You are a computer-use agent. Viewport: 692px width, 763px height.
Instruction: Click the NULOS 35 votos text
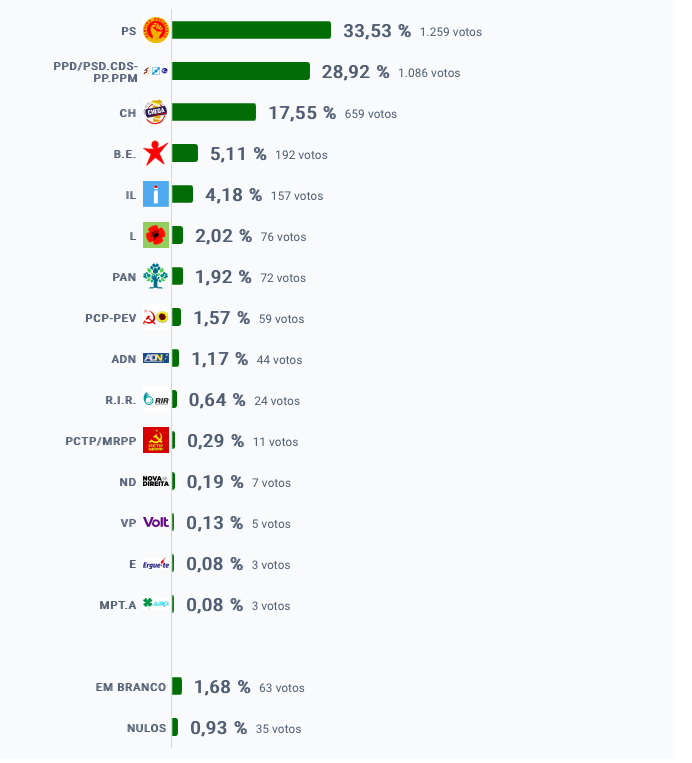pos(278,729)
